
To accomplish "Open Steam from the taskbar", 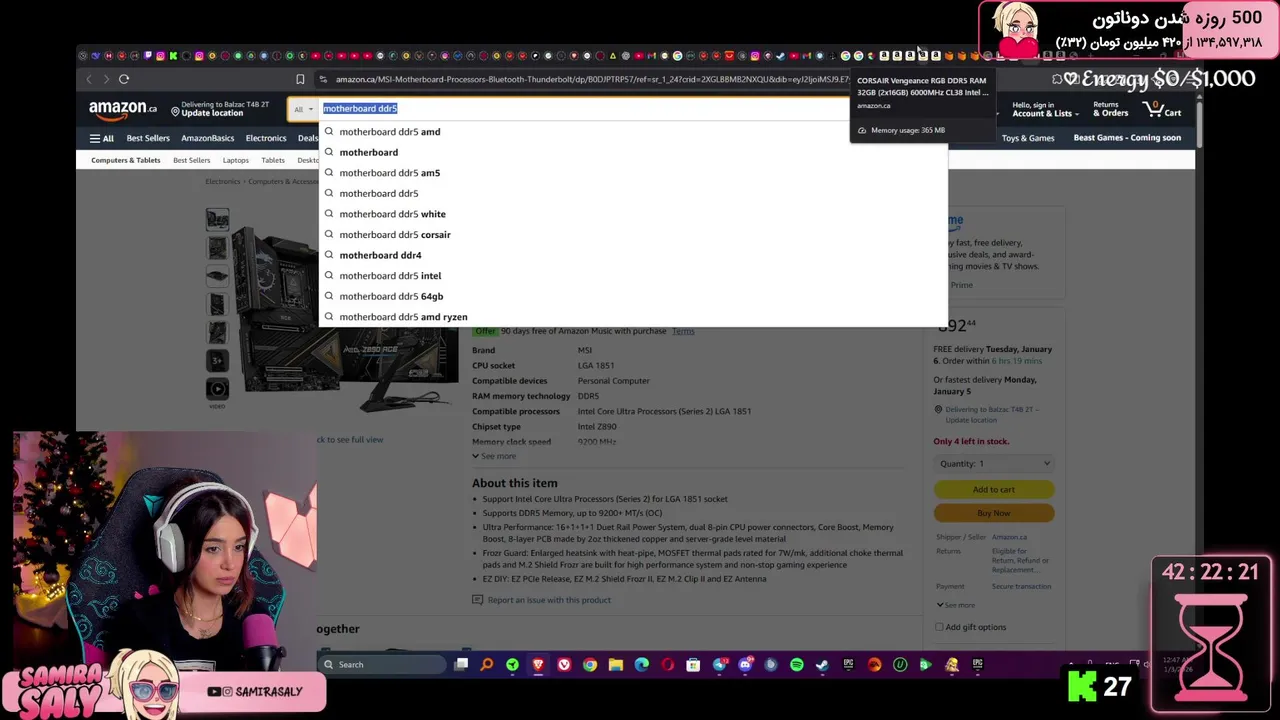I will [x=822, y=664].
